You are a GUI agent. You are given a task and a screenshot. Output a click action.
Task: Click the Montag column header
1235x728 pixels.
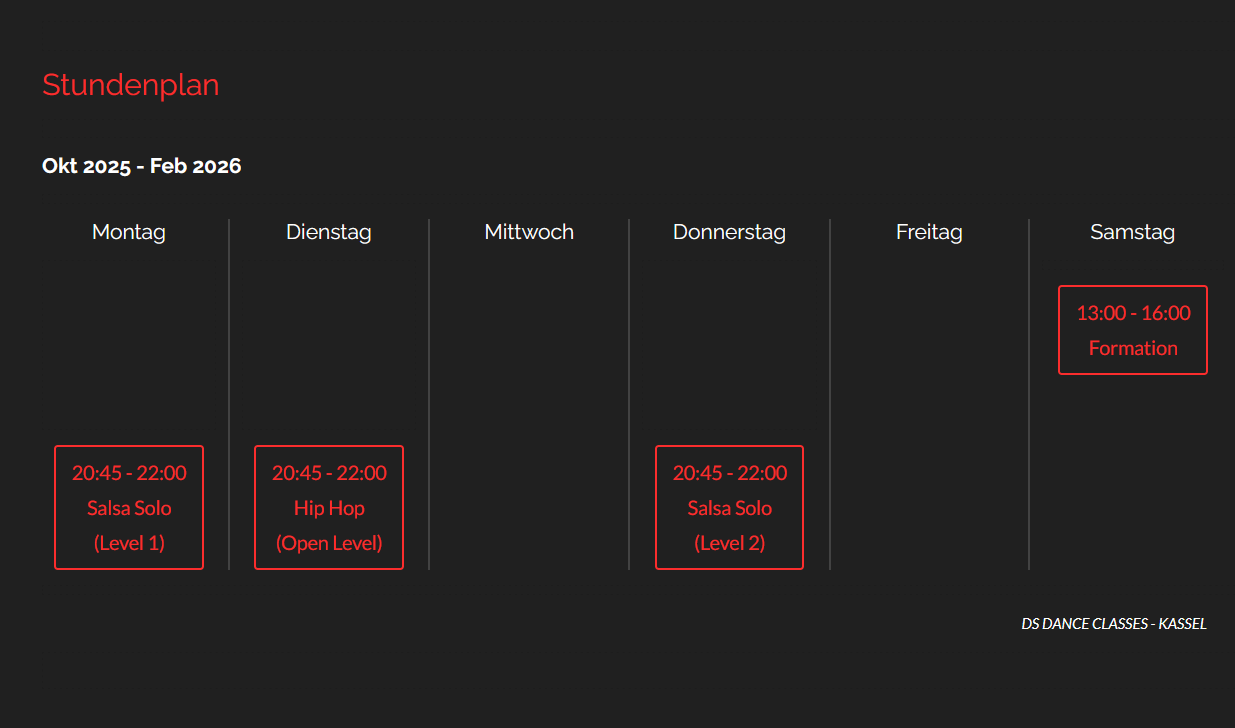[129, 232]
